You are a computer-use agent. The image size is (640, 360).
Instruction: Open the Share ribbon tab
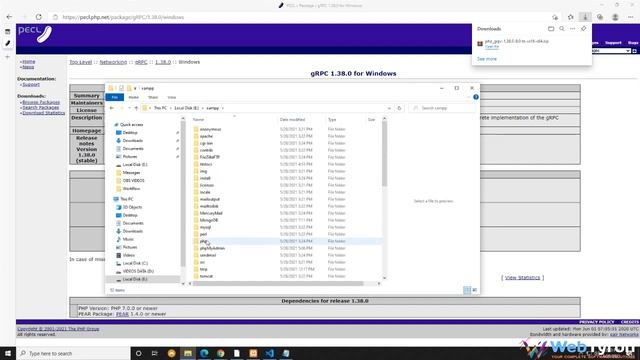pyautogui.click(x=153, y=97)
